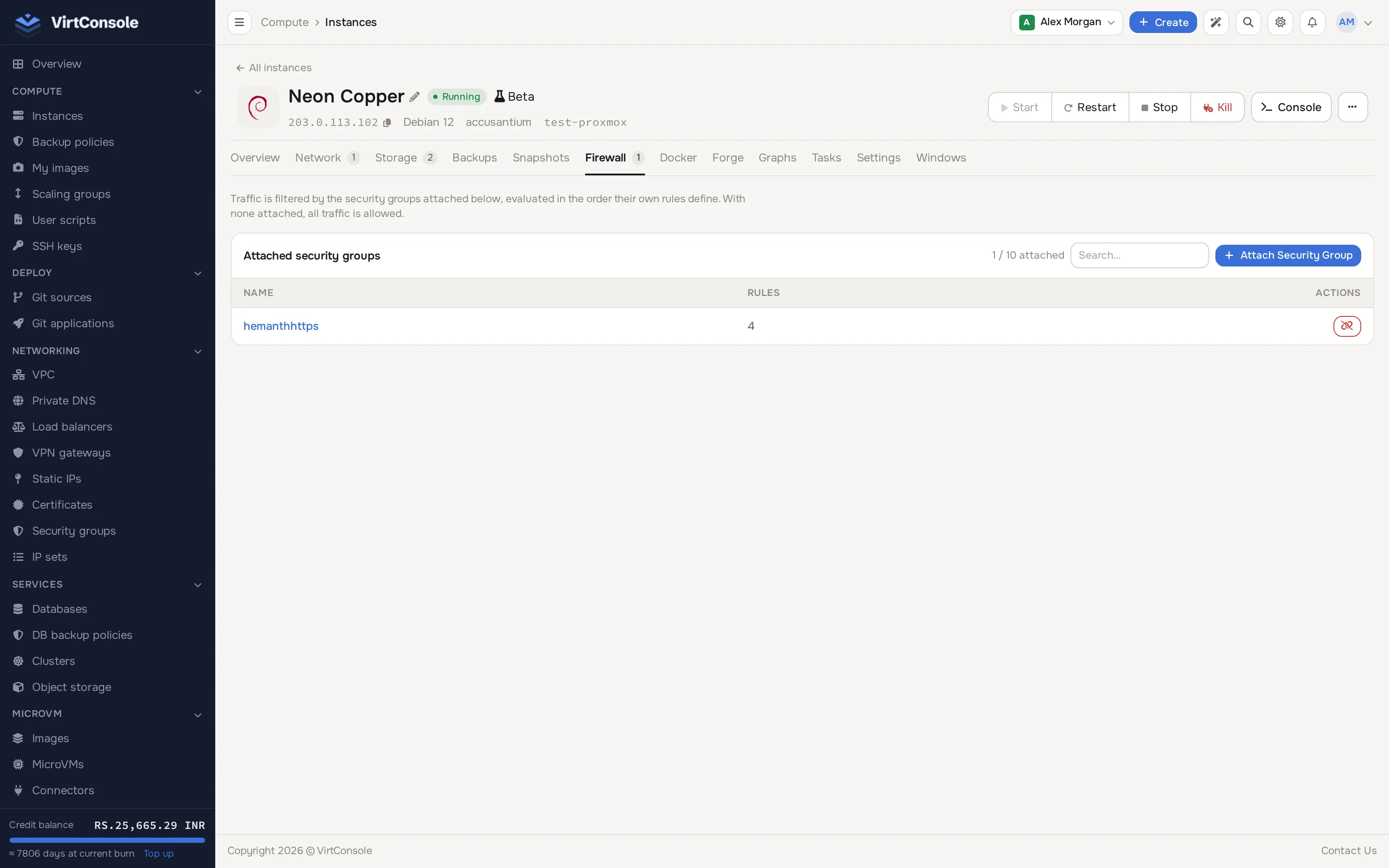Viewport: 1389px width, 868px height.
Task: Open the notifications bell
Action: tap(1312, 23)
